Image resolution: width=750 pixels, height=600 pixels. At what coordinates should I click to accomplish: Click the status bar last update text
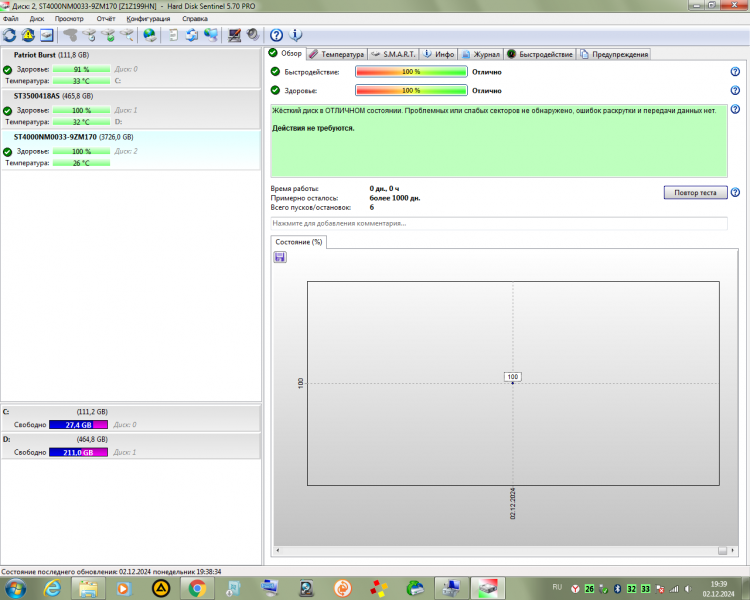pyautogui.click(x=111, y=572)
